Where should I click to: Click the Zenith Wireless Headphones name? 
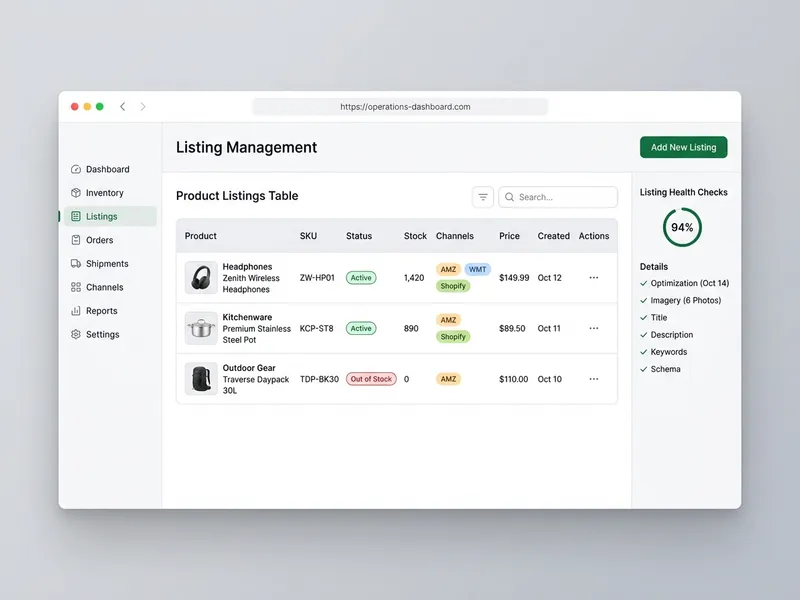(251, 284)
